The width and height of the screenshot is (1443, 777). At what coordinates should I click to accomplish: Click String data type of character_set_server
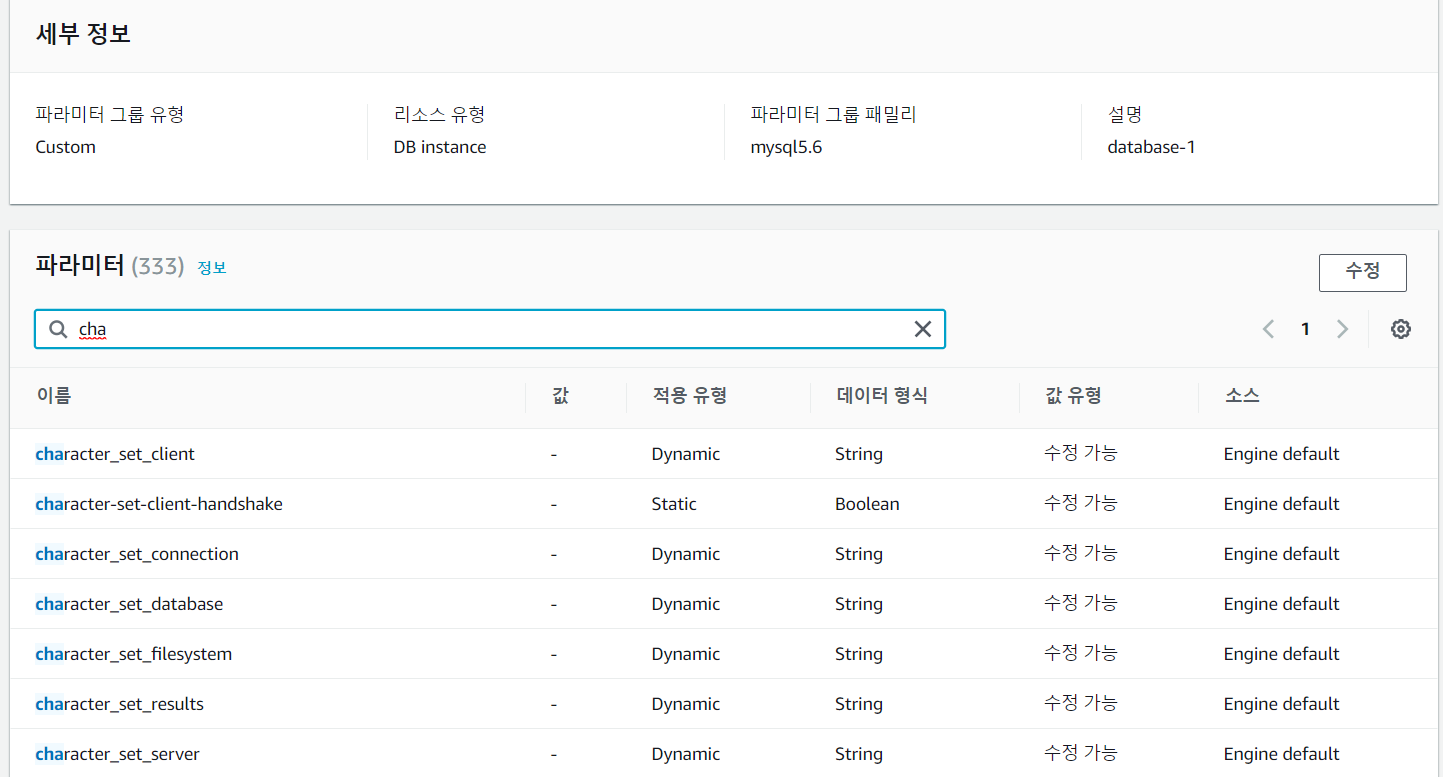pos(859,754)
